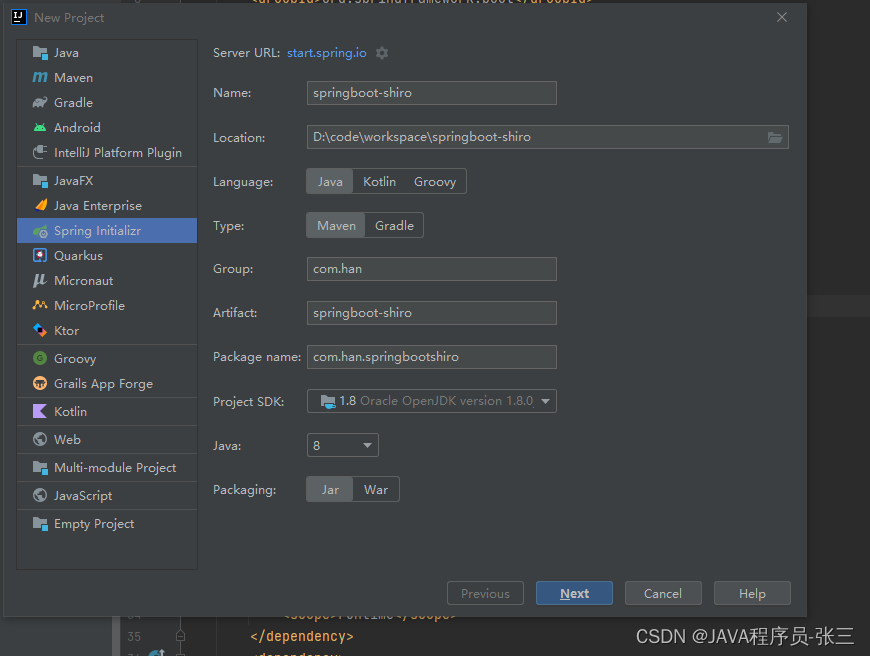Click the Package name field

click(x=432, y=357)
